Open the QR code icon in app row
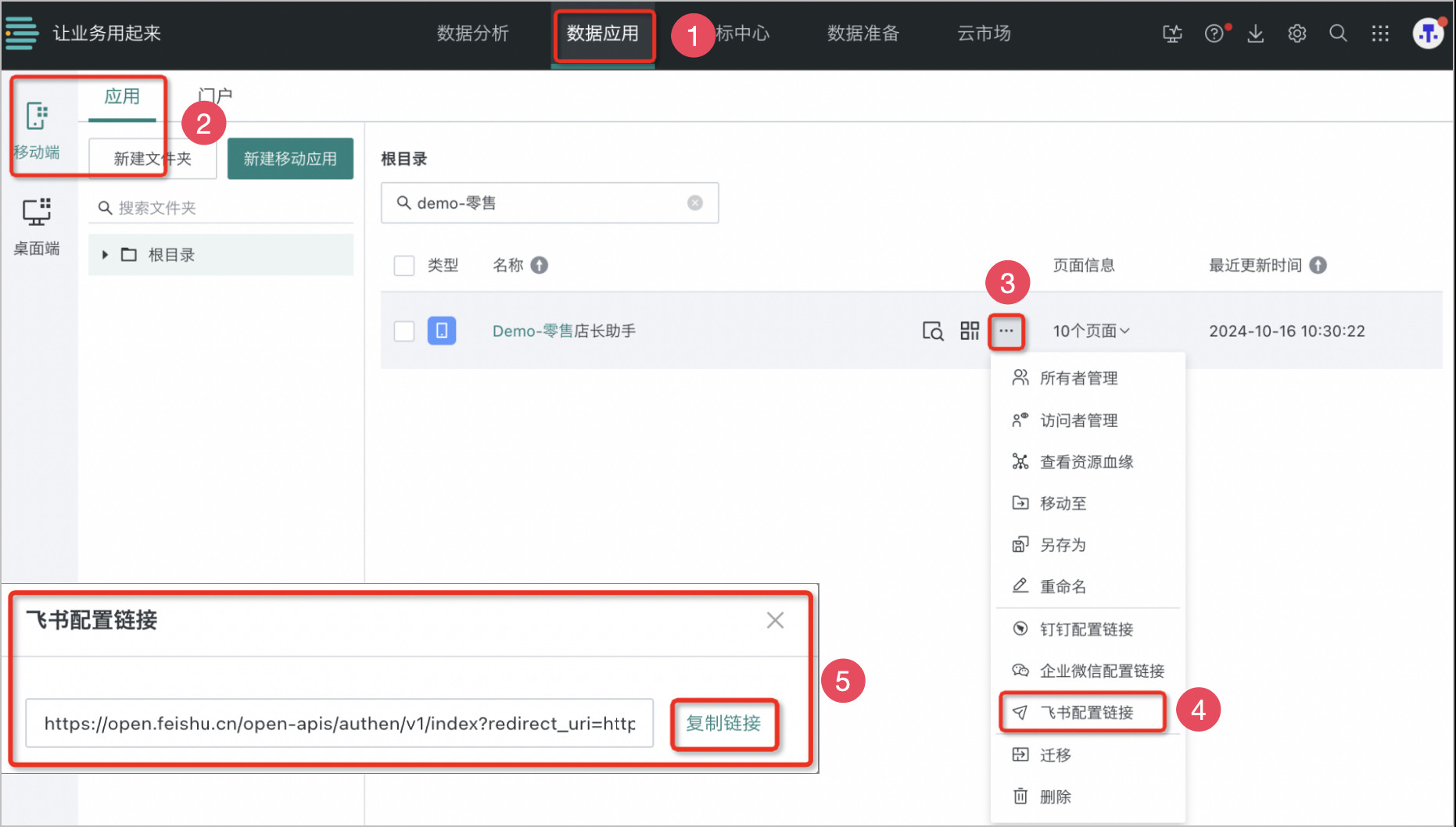The height and width of the screenshot is (827, 1456). click(970, 331)
